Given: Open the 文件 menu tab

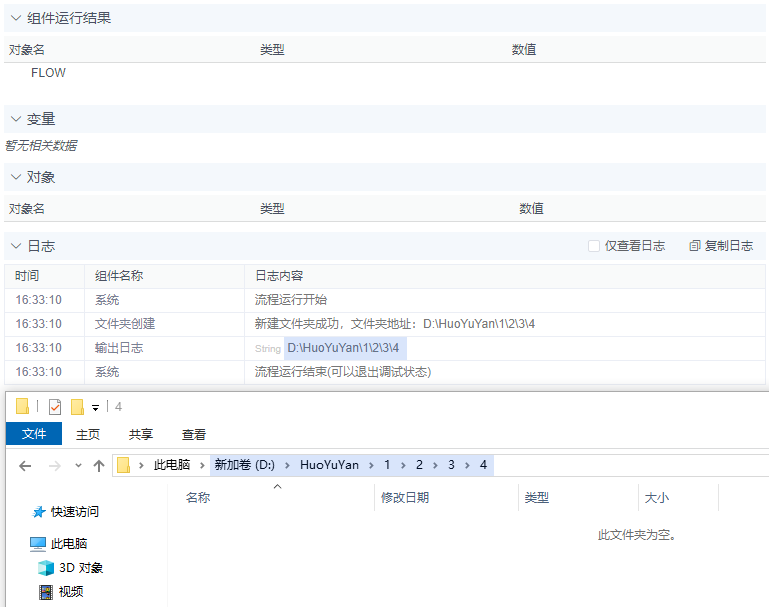Looking at the screenshot, I should point(34,434).
